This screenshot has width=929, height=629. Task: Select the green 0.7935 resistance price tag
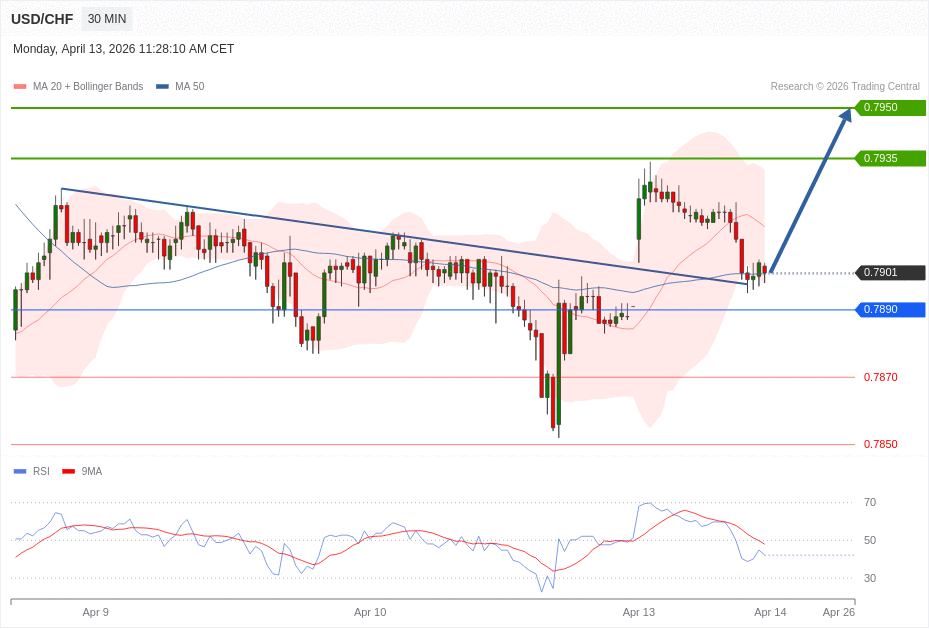pos(890,158)
